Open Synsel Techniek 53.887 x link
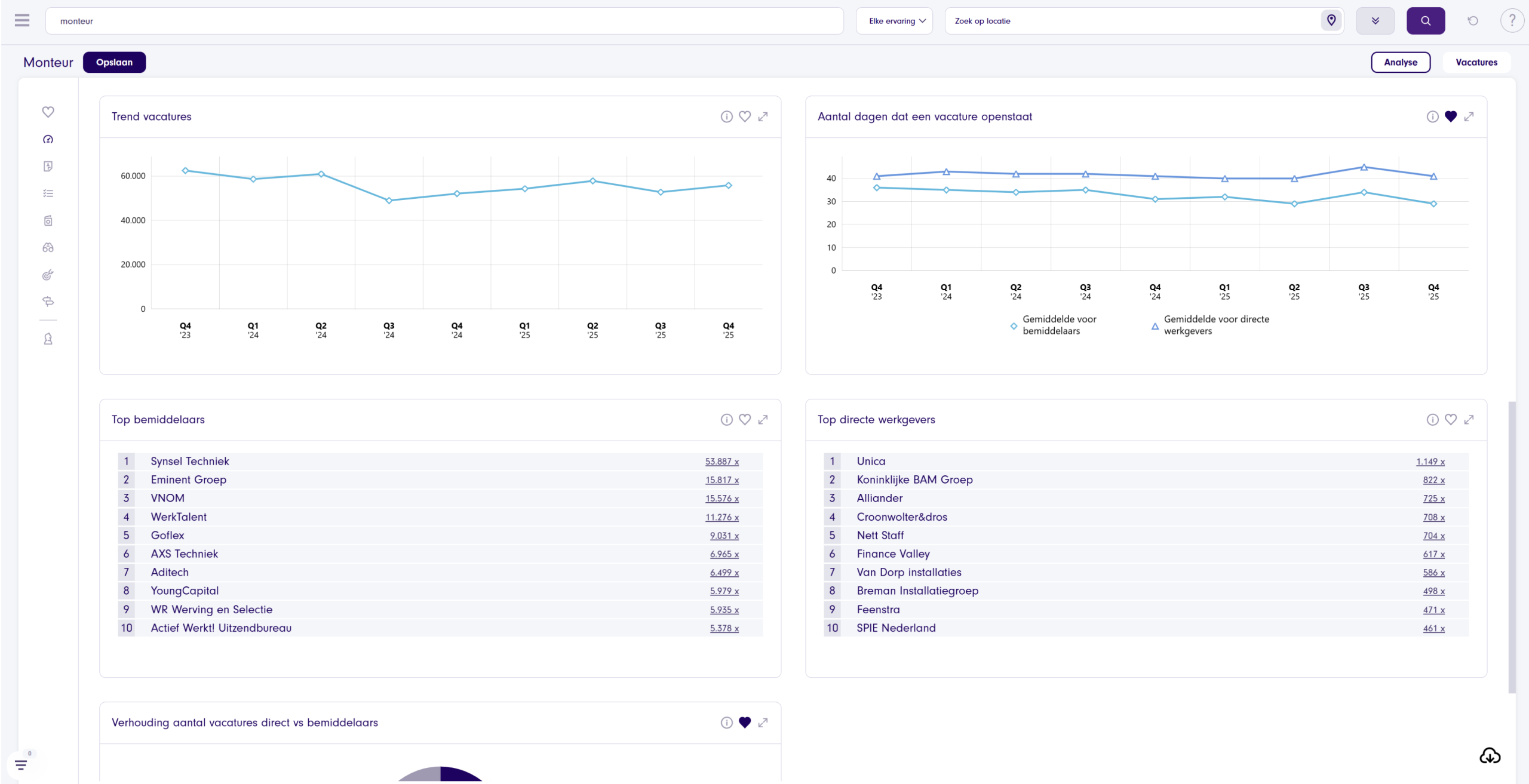The image size is (1529, 784). pos(721,462)
